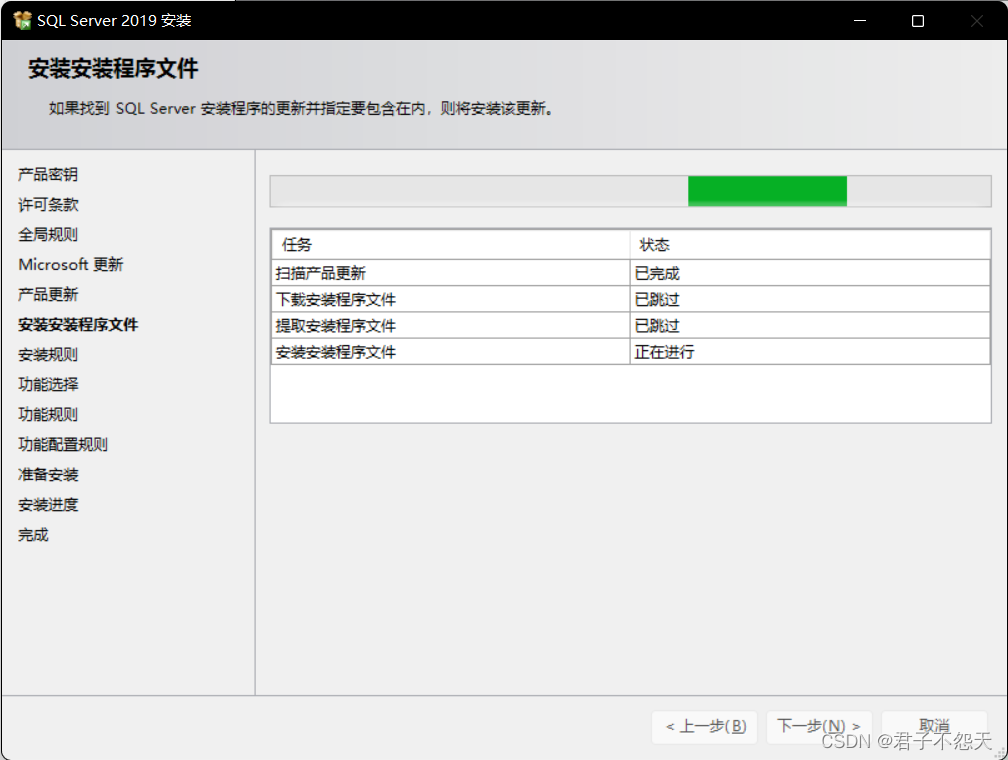Click the SQL Server setup title bar icon
Image resolution: width=1008 pixels, height=760 pixels.
point(22,21)
